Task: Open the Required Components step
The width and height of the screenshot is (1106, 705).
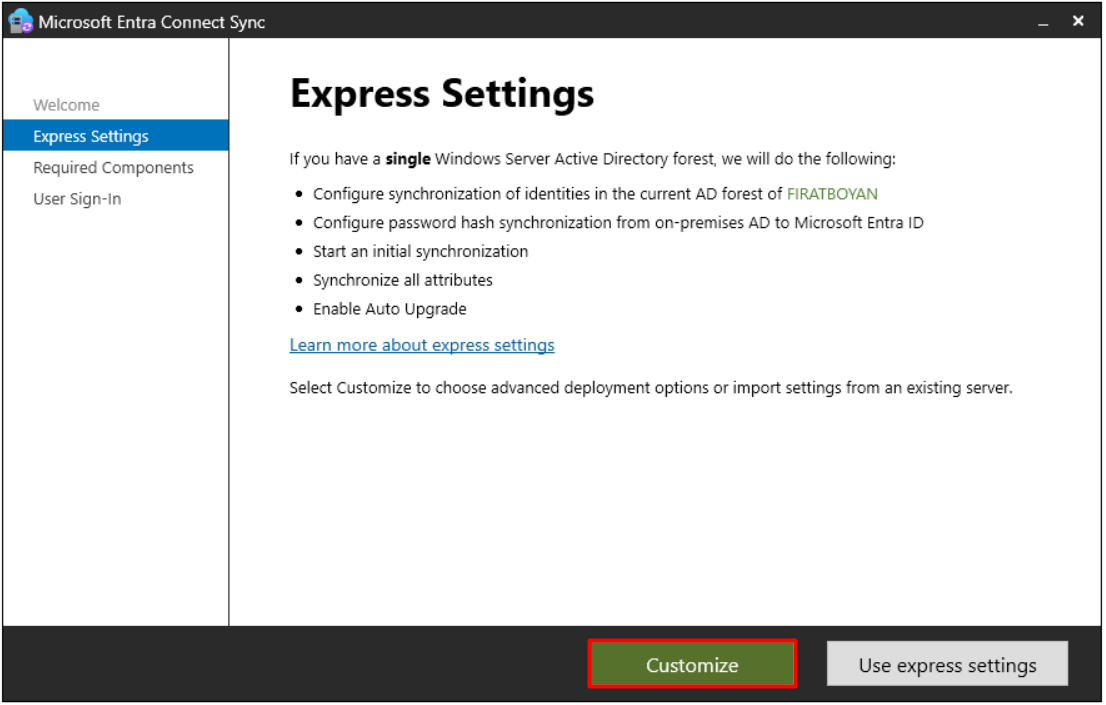Action: (x=113, y=167)
